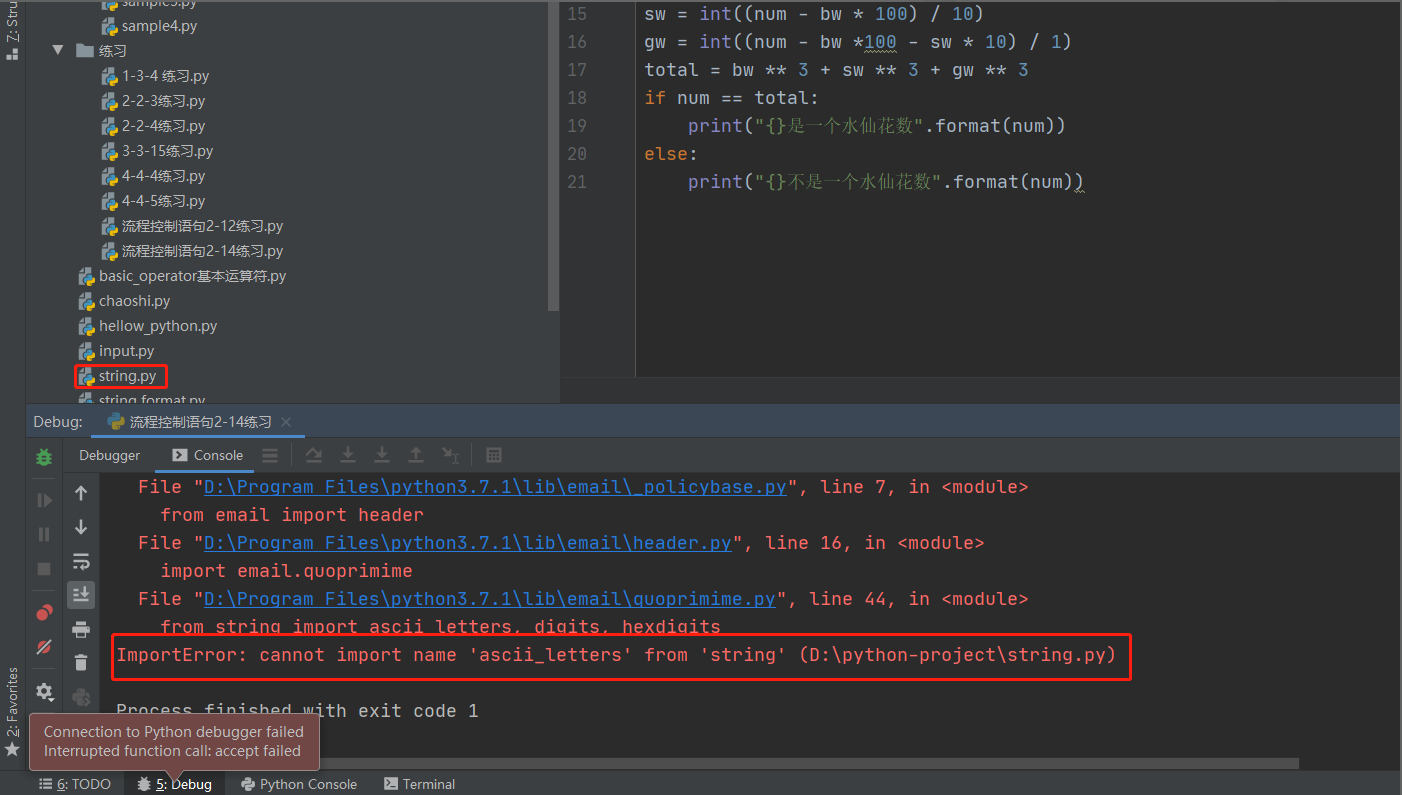
Task: Select file sample4.py
Action: [159, 26]
